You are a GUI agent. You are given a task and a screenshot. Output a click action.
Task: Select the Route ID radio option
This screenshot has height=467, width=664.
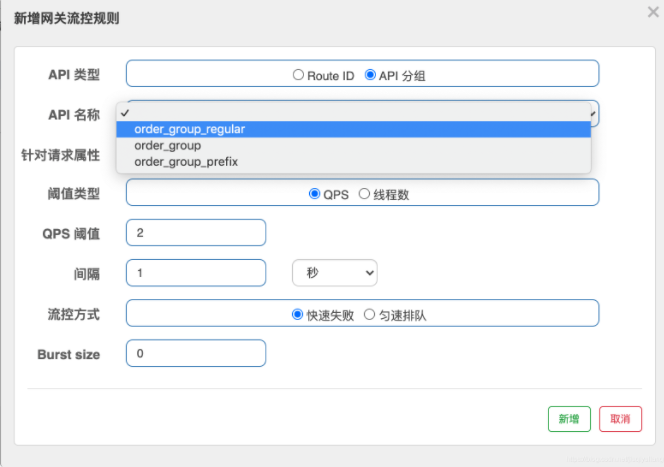[x=298, y=75]
